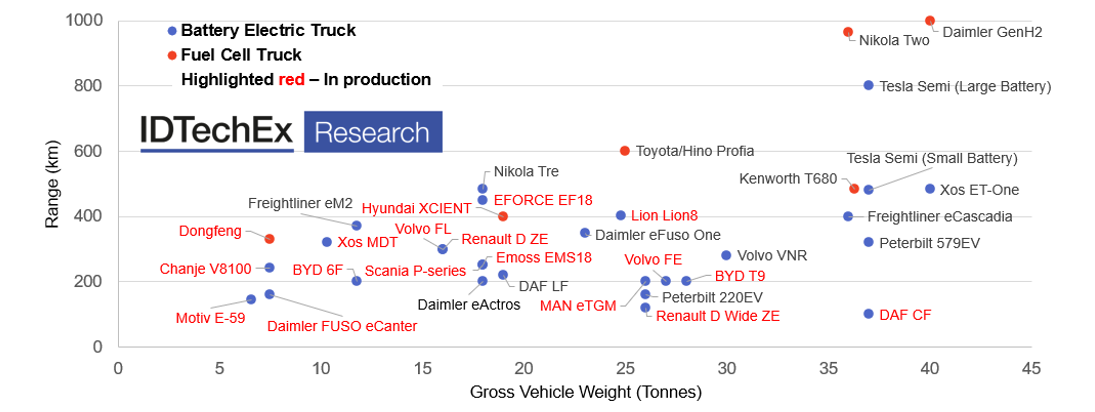Click the Toyota/Hino Profia data point
The height and width of the screenshot is (412, 1095).
pos(625,150)
